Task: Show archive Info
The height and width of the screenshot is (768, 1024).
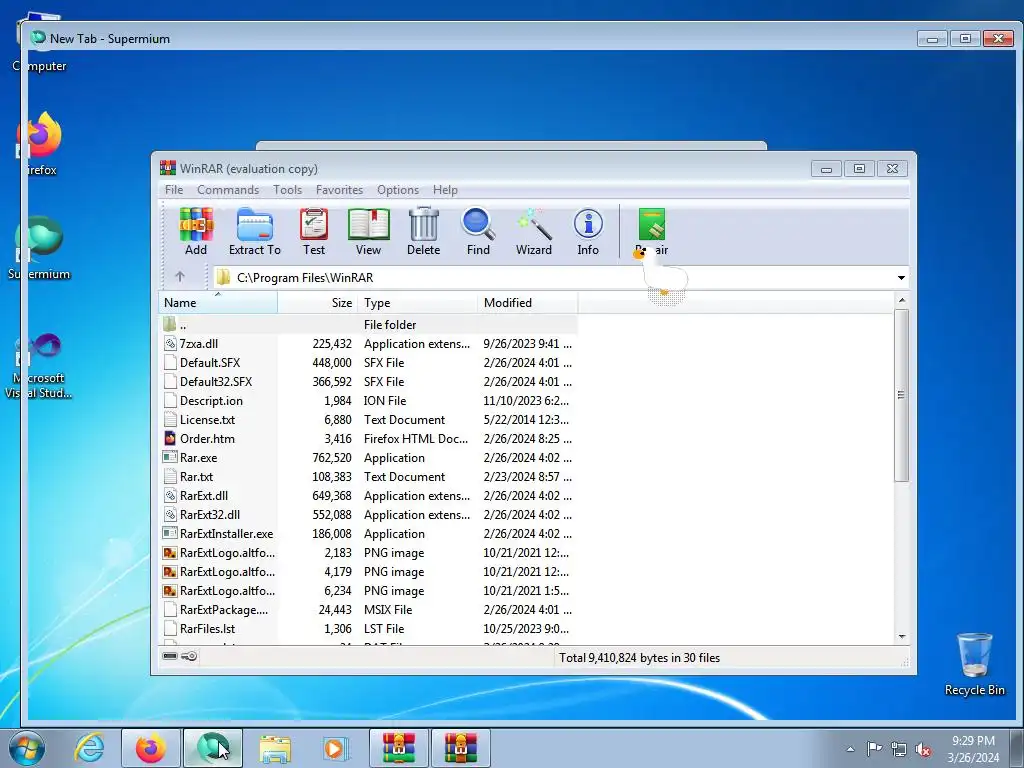Action: coord(588,231)
